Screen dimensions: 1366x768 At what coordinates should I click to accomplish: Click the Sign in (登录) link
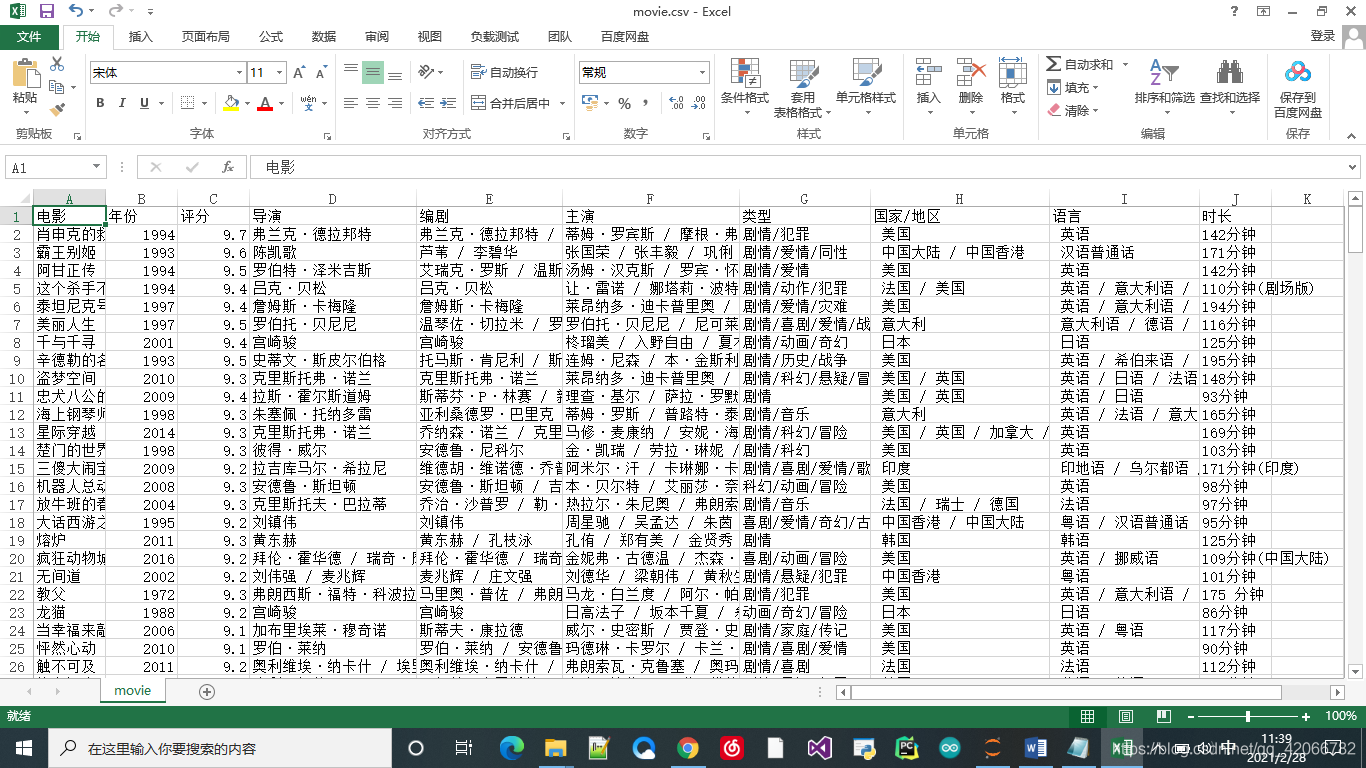point(1322,36)
